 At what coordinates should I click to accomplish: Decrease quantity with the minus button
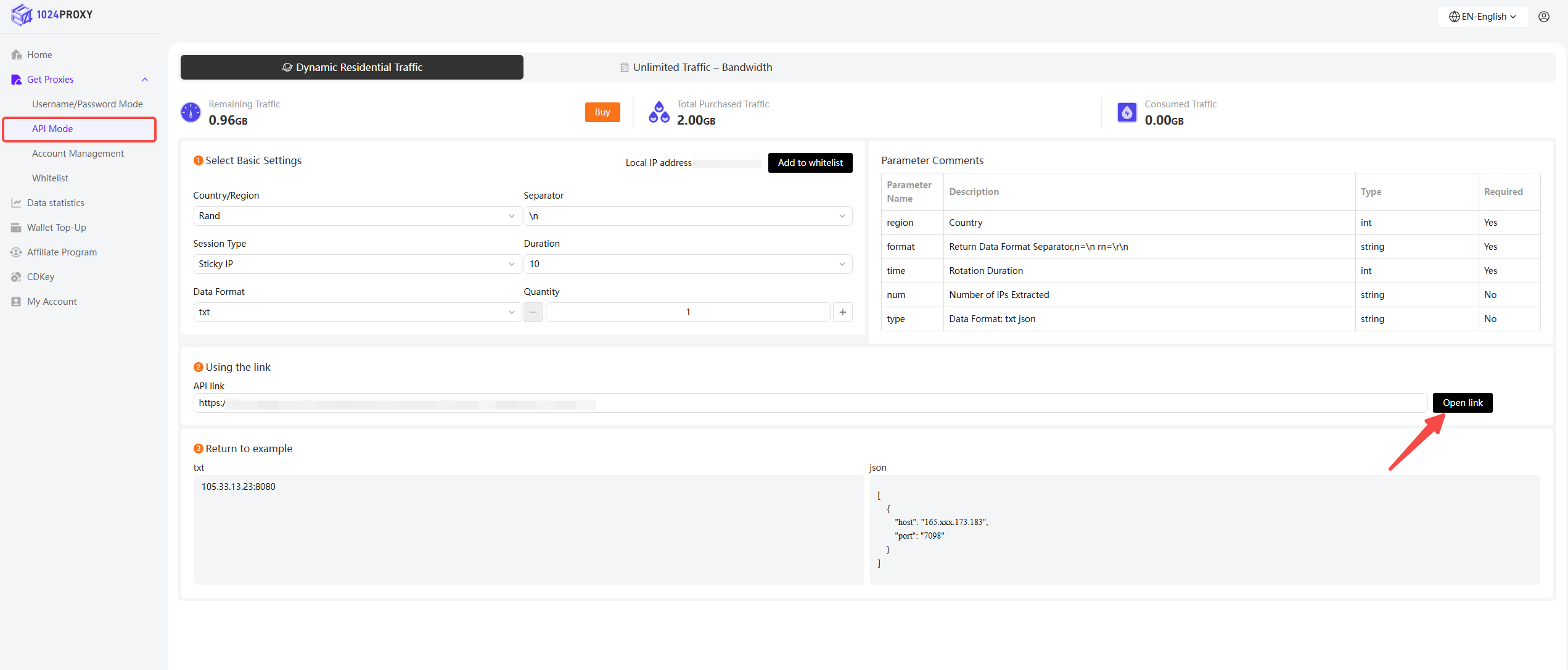533,312
